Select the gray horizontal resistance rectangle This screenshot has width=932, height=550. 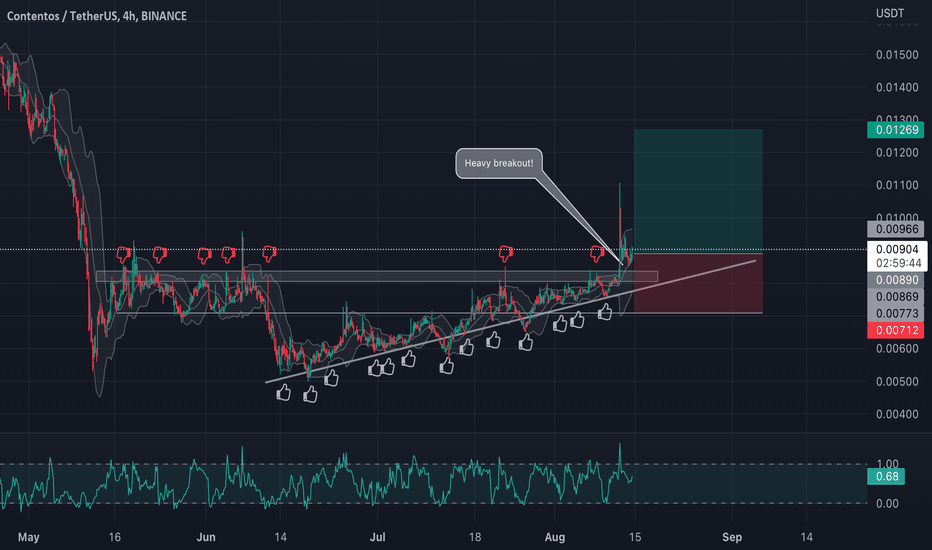tap(377, 276)
